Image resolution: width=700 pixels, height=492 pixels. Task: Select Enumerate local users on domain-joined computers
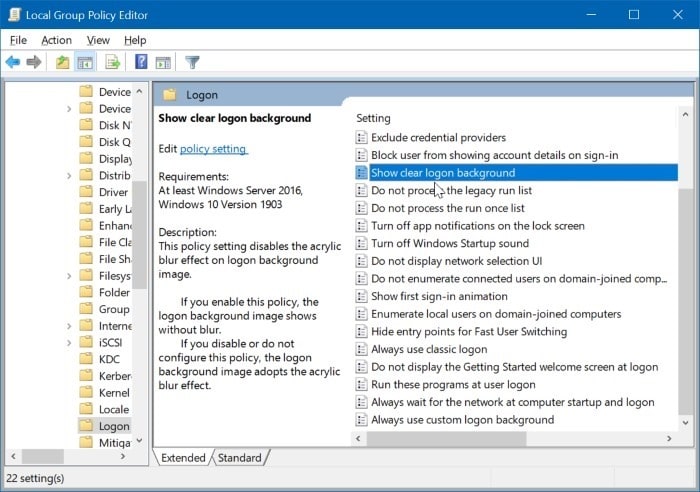[x=496, y=314]
